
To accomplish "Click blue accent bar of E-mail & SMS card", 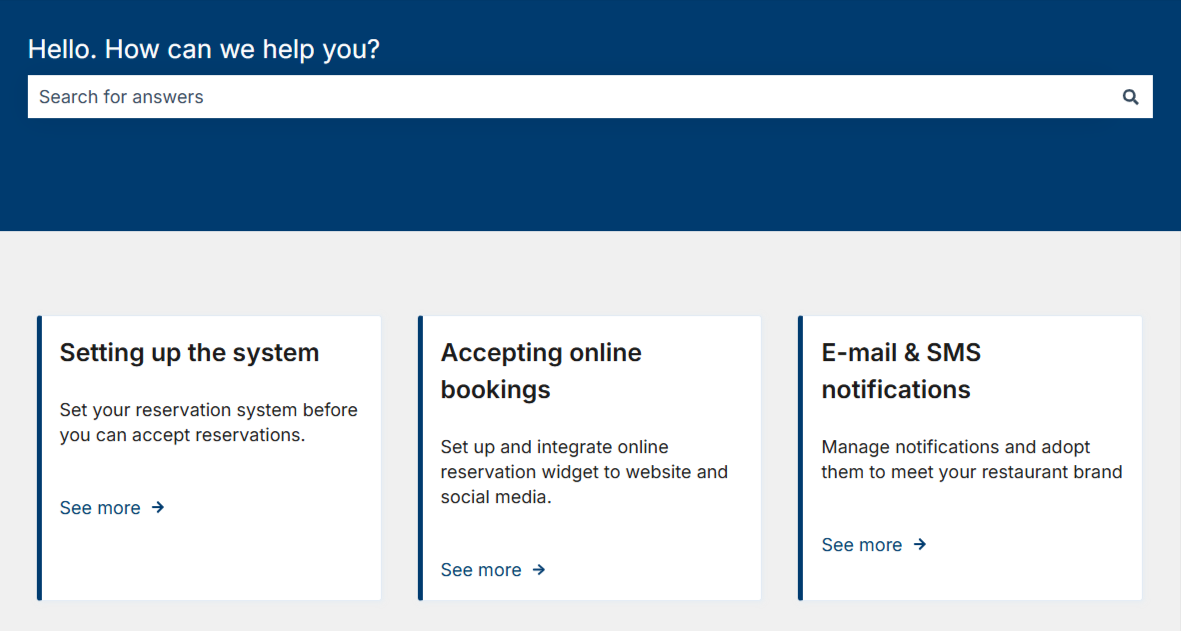I will pyautogui.click(x=801, y=458).
